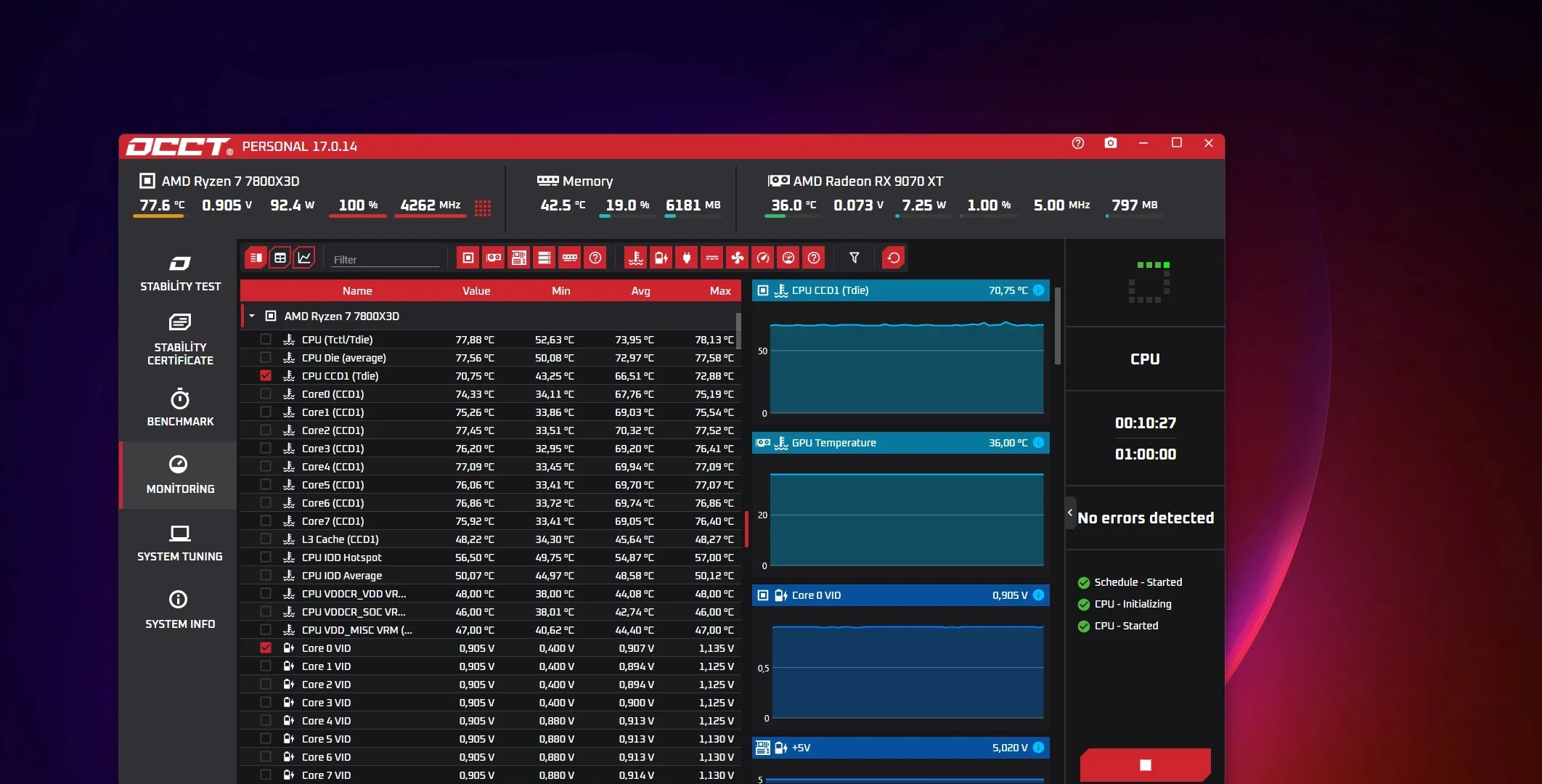This screenshot has height=784, width=1542.
Task: Toggle the fan sensor type filter
Action: pyautogui.click(x=738, y=258)
